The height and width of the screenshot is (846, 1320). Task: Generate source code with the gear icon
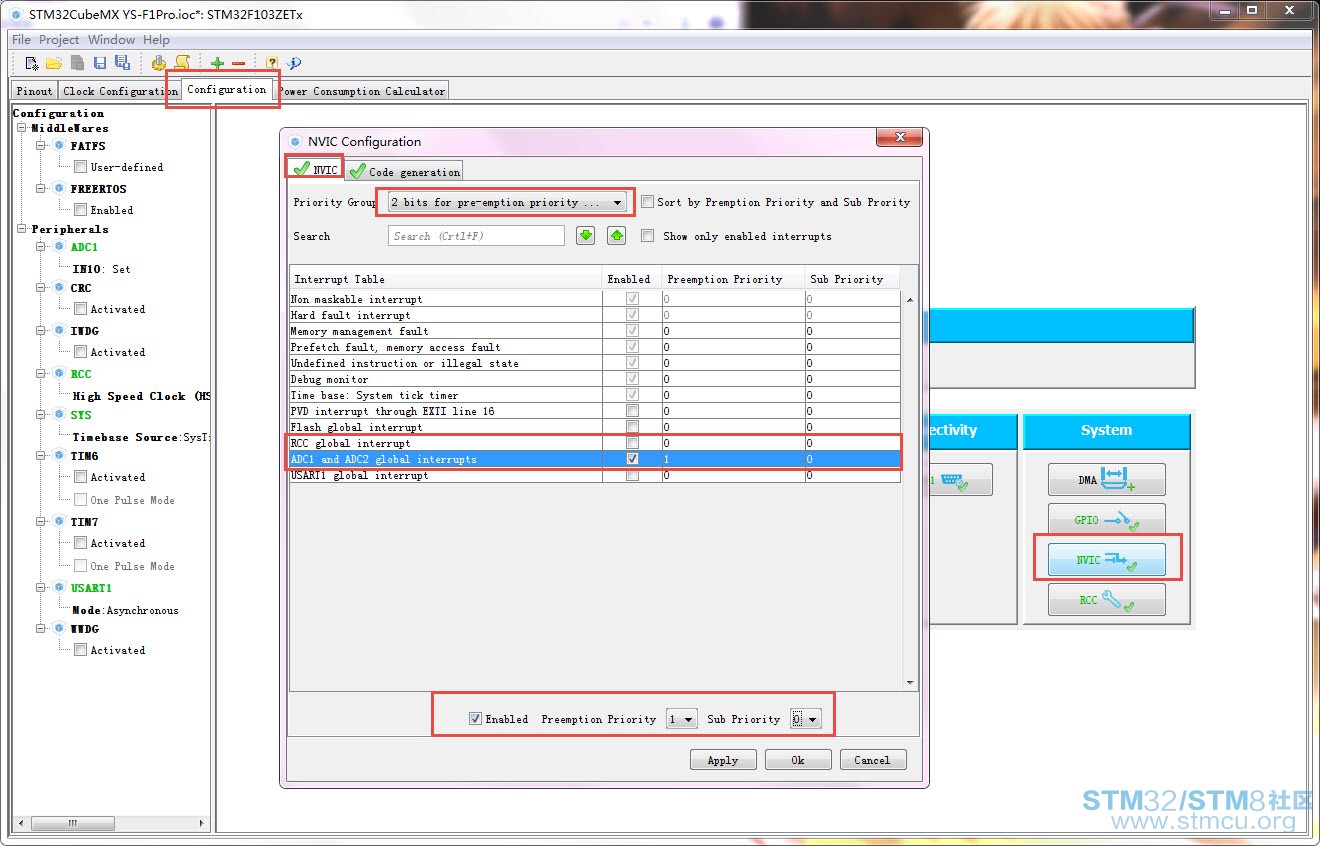coord(159,63)
